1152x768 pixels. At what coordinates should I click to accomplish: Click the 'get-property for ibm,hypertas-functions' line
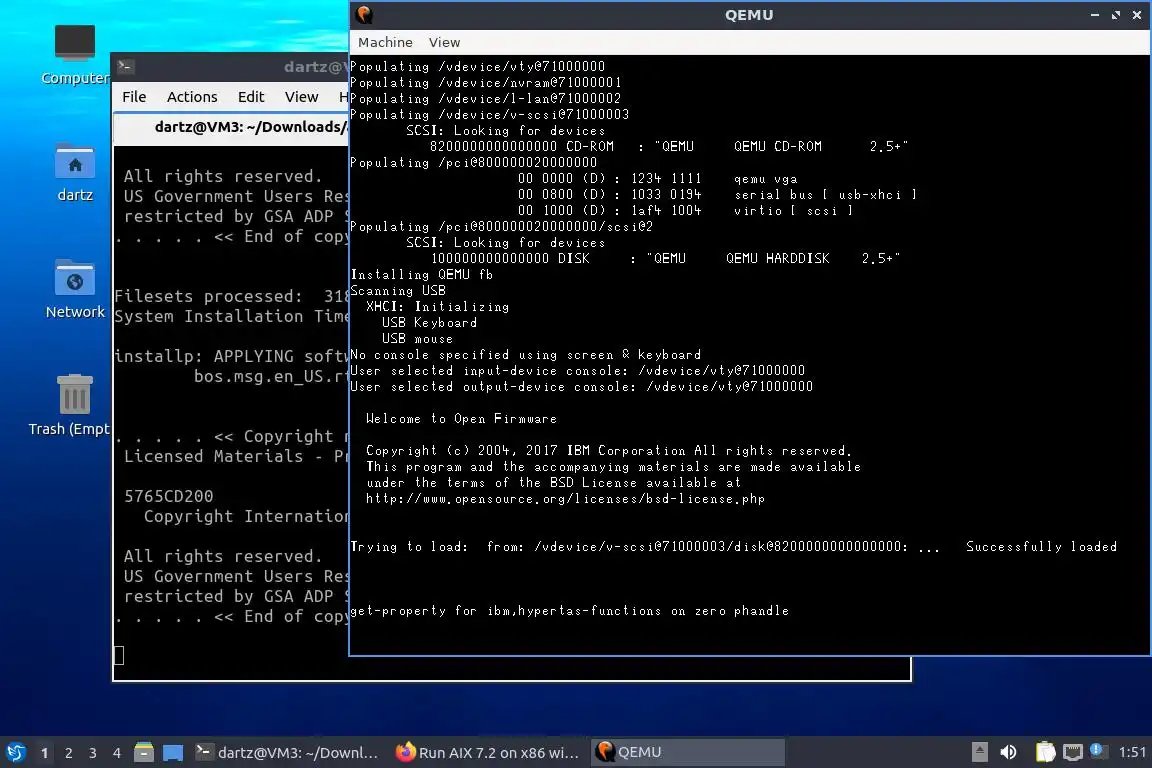pos(569,611)
